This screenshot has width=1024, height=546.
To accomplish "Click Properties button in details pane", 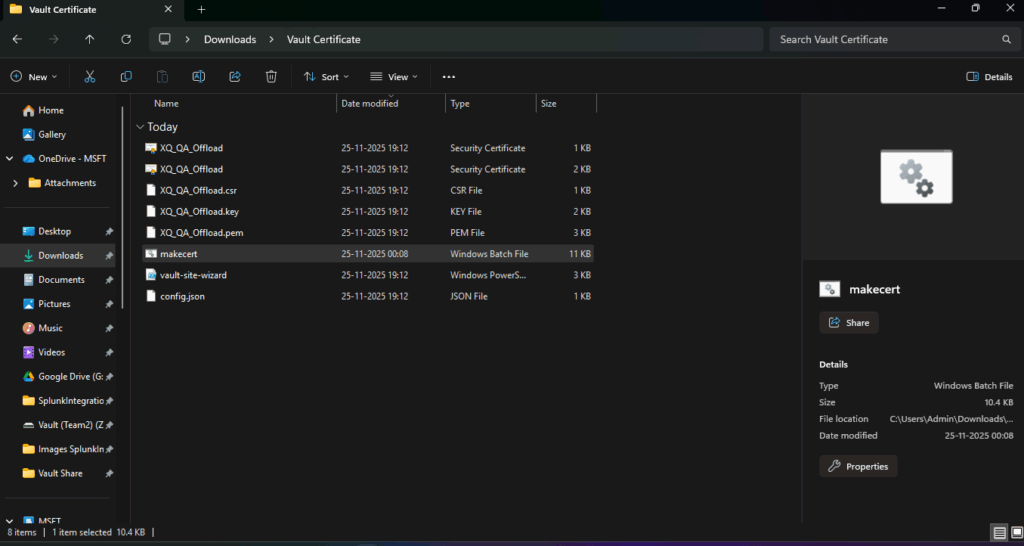I will tap(858, 466).
